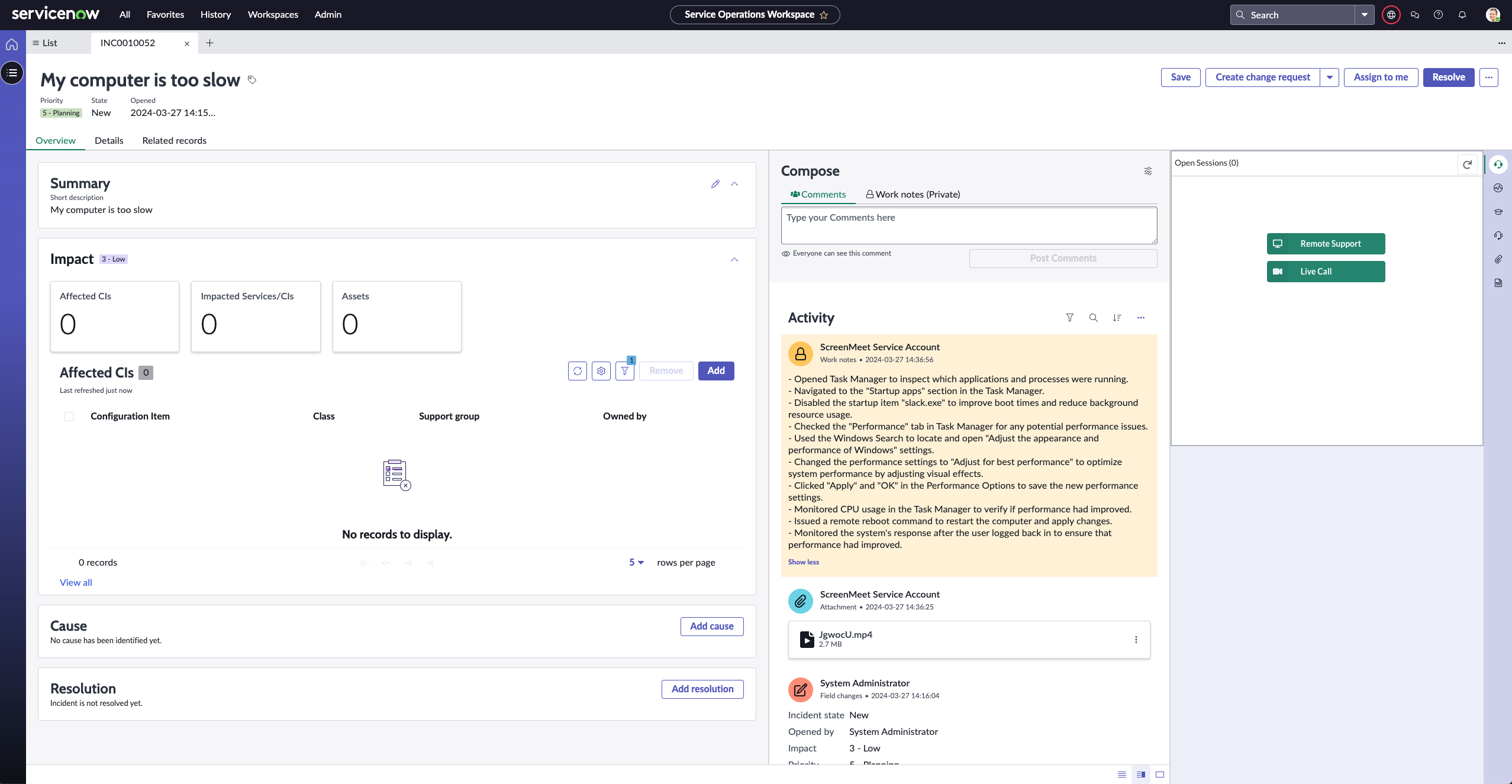
Task: Collapse the Impact section
Action: [x=734, y=260]
